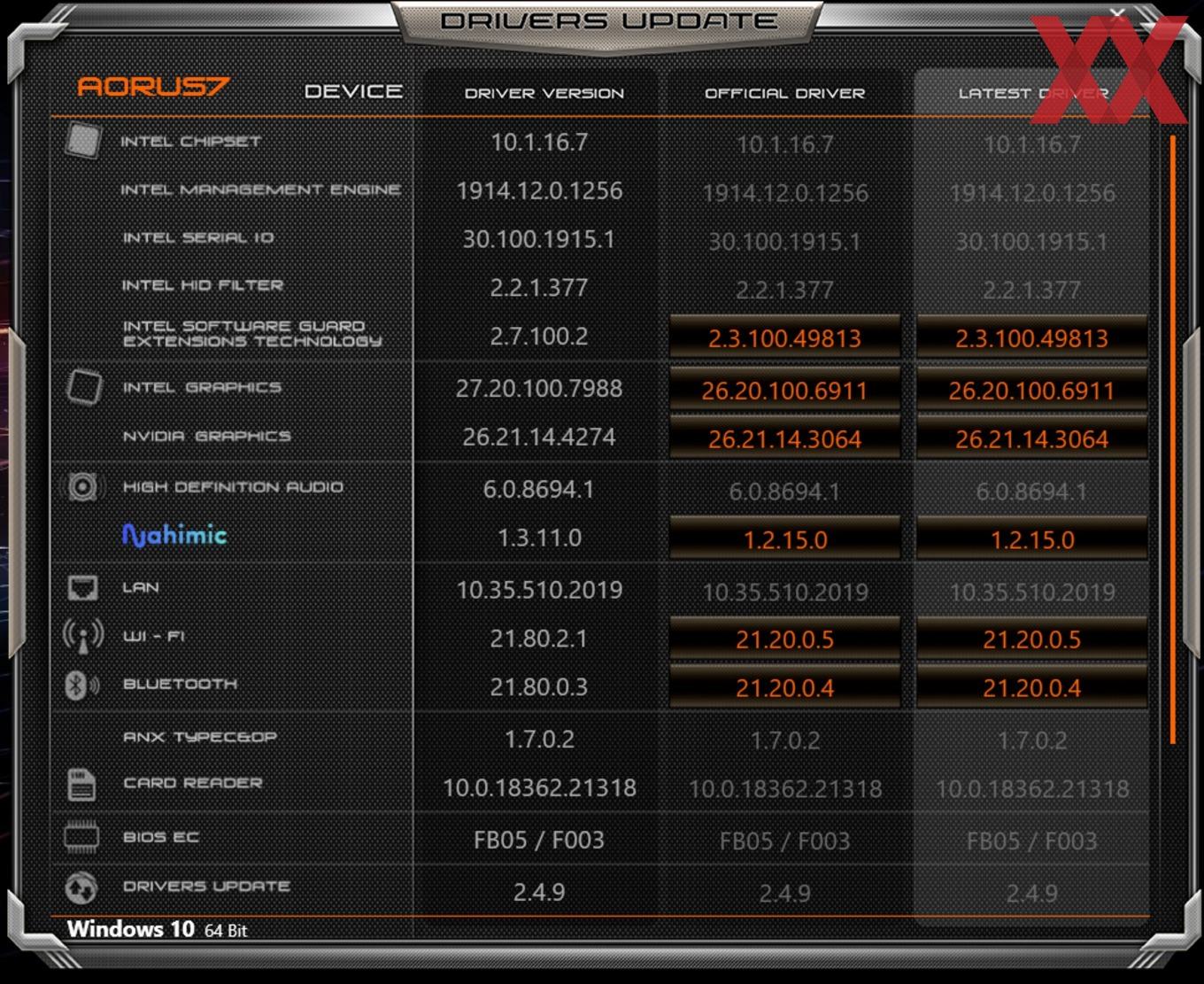Click the ANX TypeC&DP label

pos(200,736)
